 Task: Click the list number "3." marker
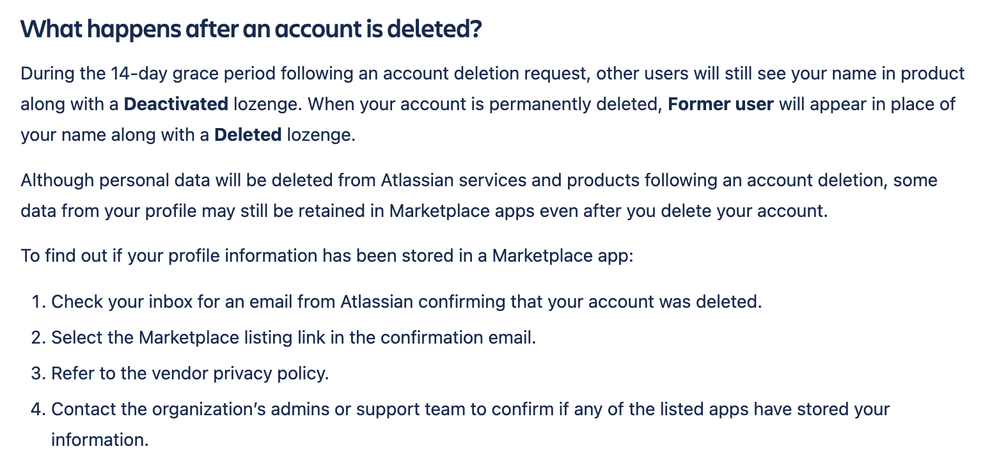pyautogui.click(x=38, y=373)
